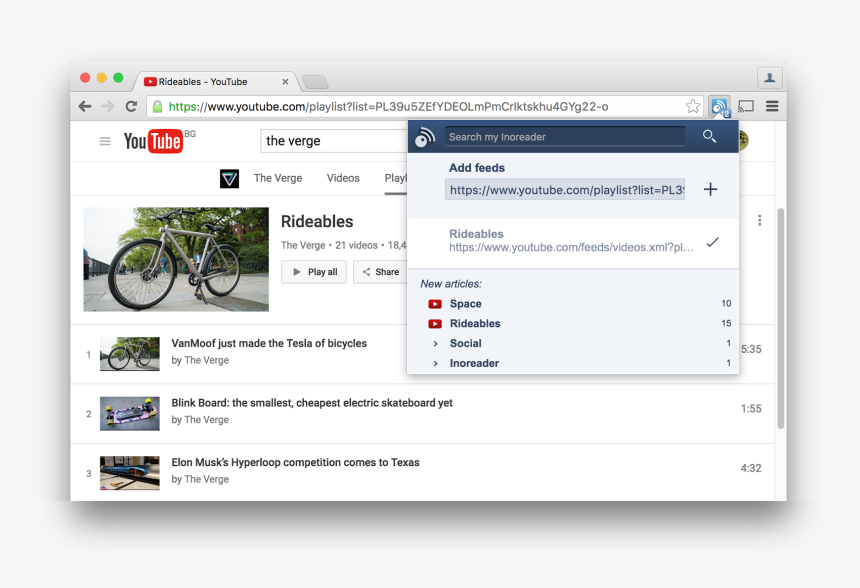Screen dimensions: 860x588
Task: Switch to the Videos channel tab
Action: coord(343,178)
